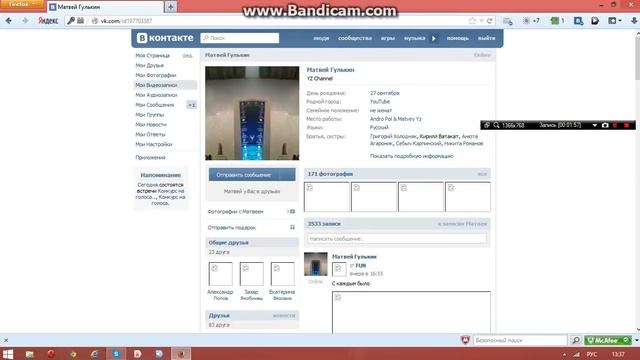The image size is (640, 360).
Task: Expand the address bar history dropdown arrow
Action: point(481,20)
